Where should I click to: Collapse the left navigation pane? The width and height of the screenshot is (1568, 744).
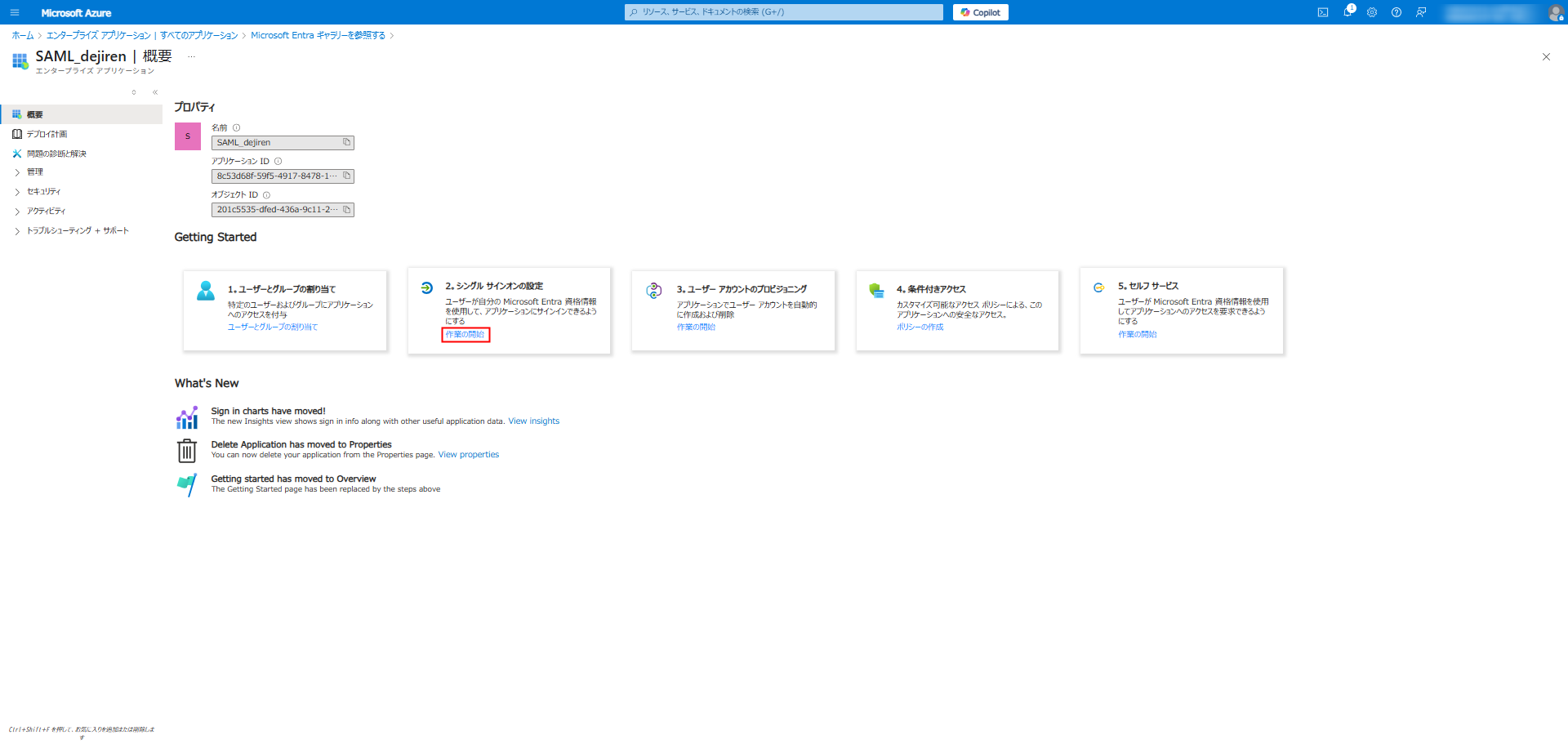click(155, 92)
